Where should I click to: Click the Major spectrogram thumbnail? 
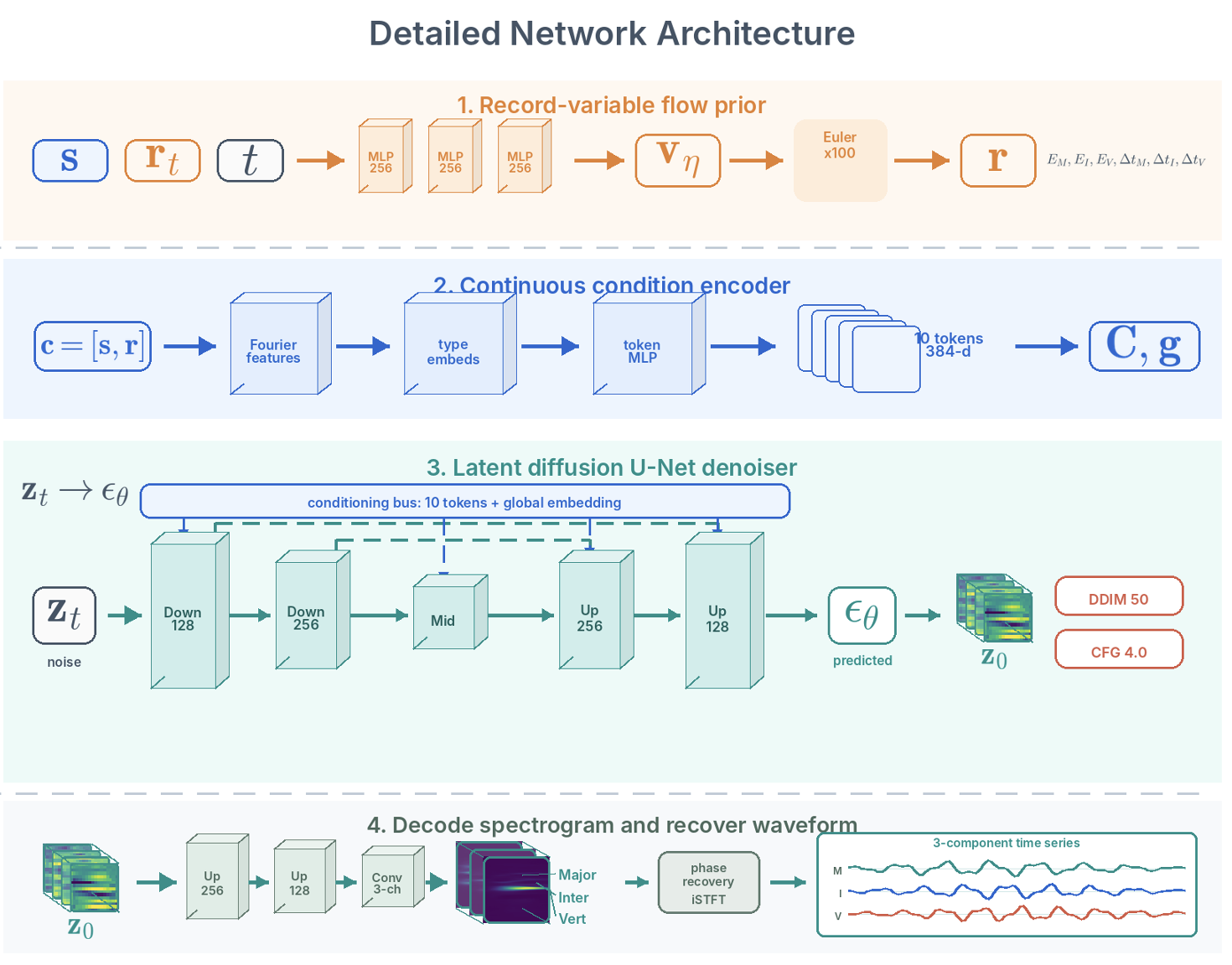(x=516, y=890)
